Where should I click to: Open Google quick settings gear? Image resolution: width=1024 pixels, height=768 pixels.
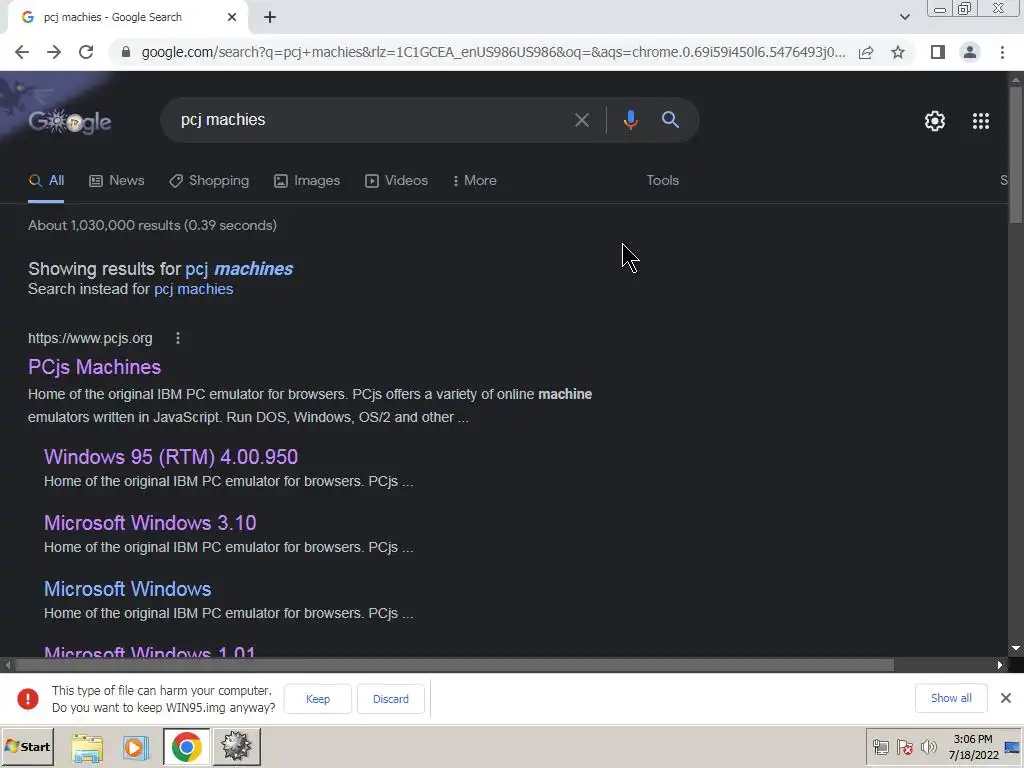pyautogui.click(x=935, y=121)
